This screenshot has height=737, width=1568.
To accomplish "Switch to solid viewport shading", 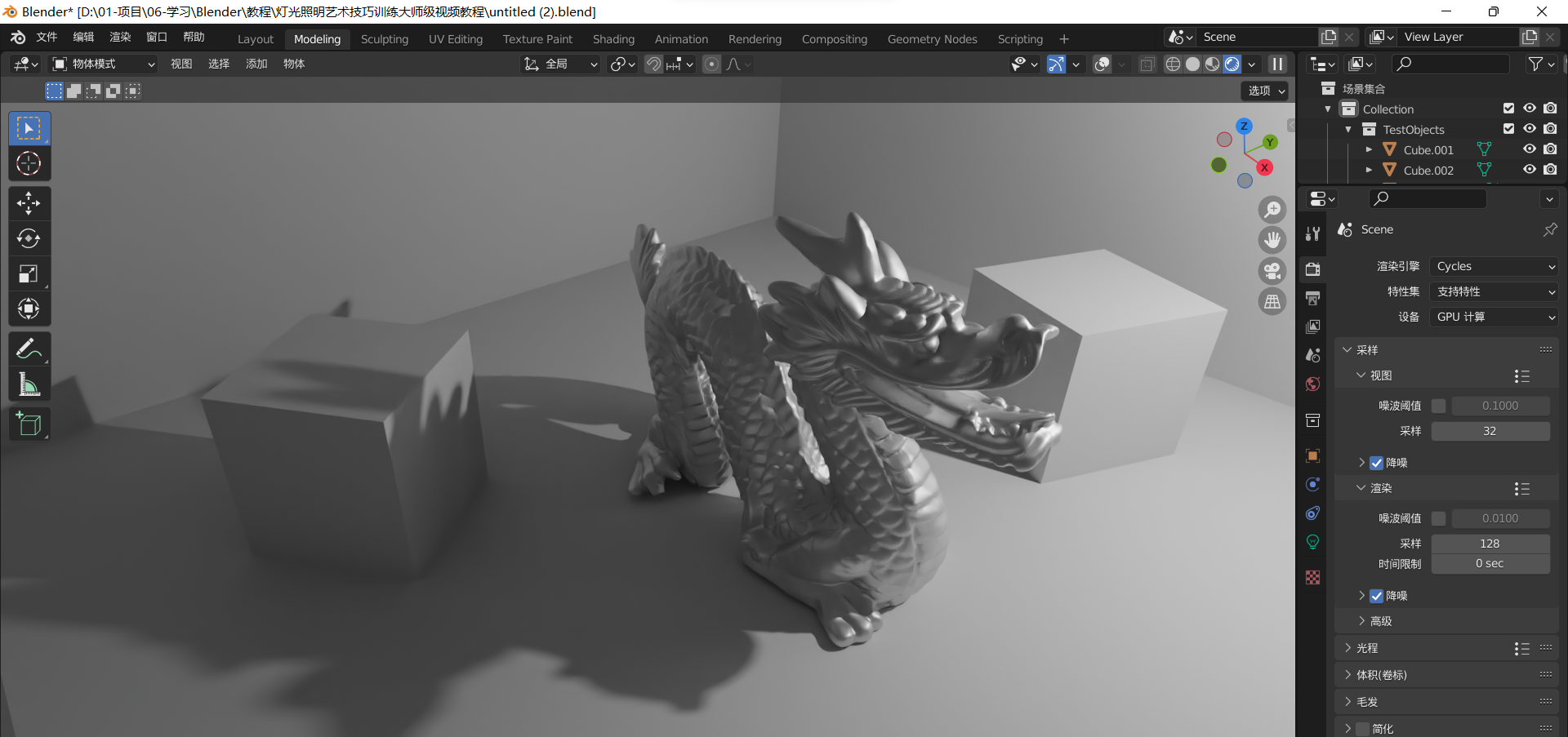I will (1193, 64).
